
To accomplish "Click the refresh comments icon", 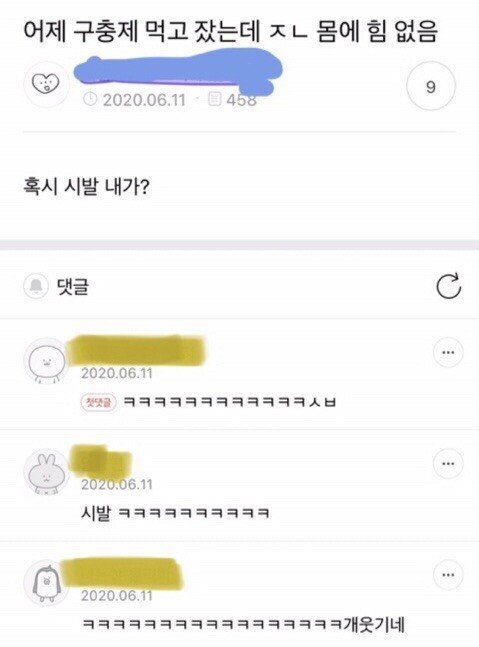I will 448,286.
